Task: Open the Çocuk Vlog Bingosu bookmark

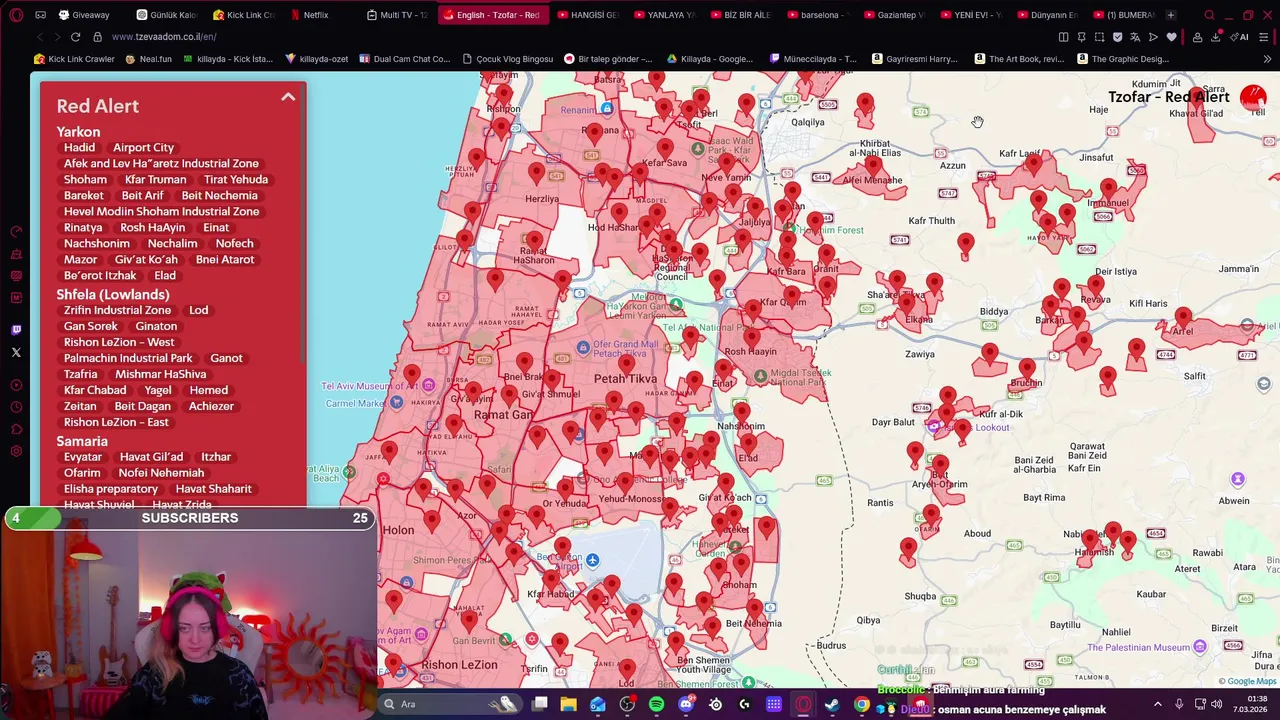Action: click(x=507, y=59)
